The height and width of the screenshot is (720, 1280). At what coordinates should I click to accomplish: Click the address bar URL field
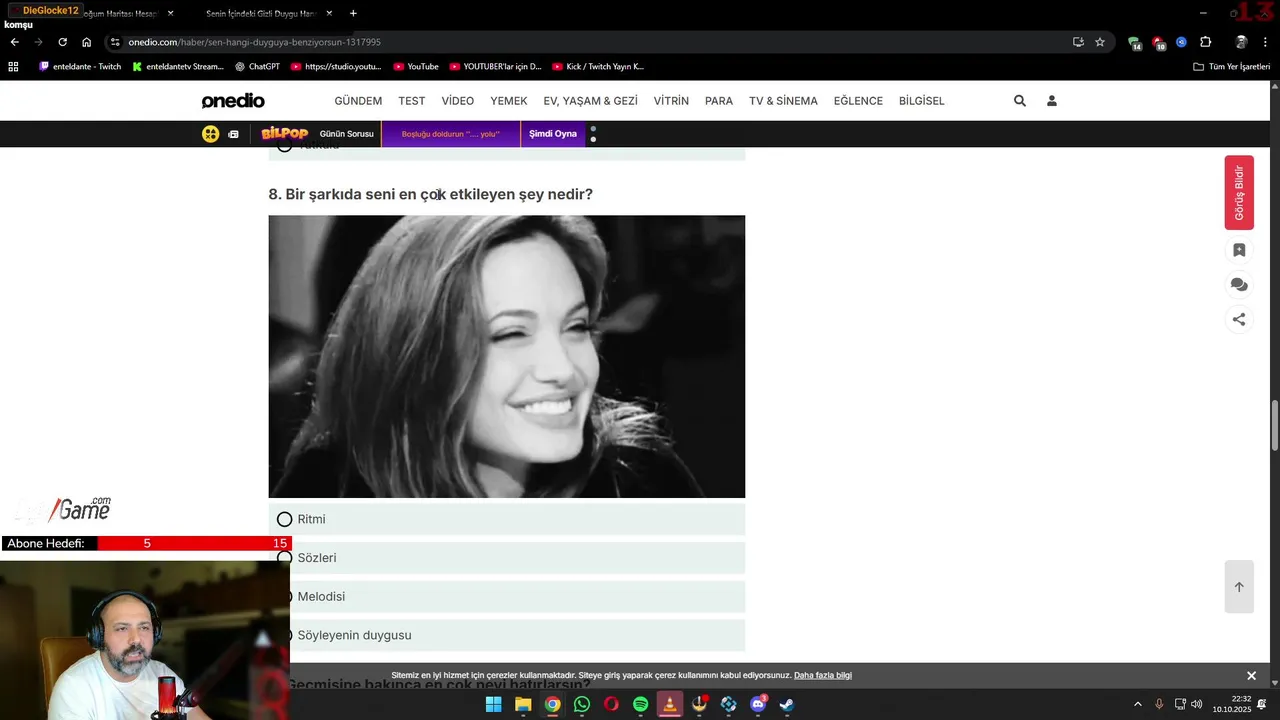pyautogui.click(x=590, y=42)
